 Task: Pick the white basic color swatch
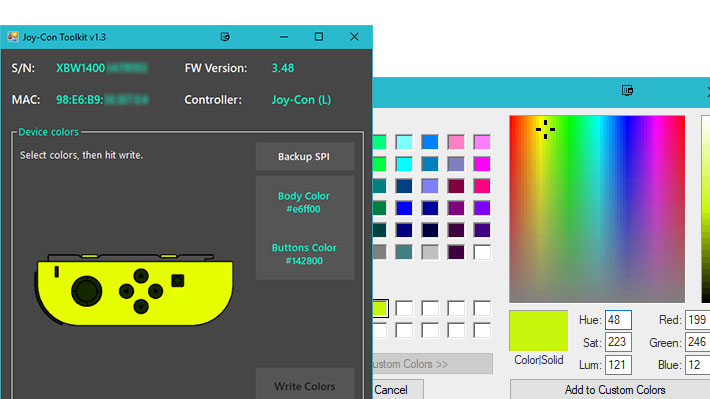[x=482, y=252]
